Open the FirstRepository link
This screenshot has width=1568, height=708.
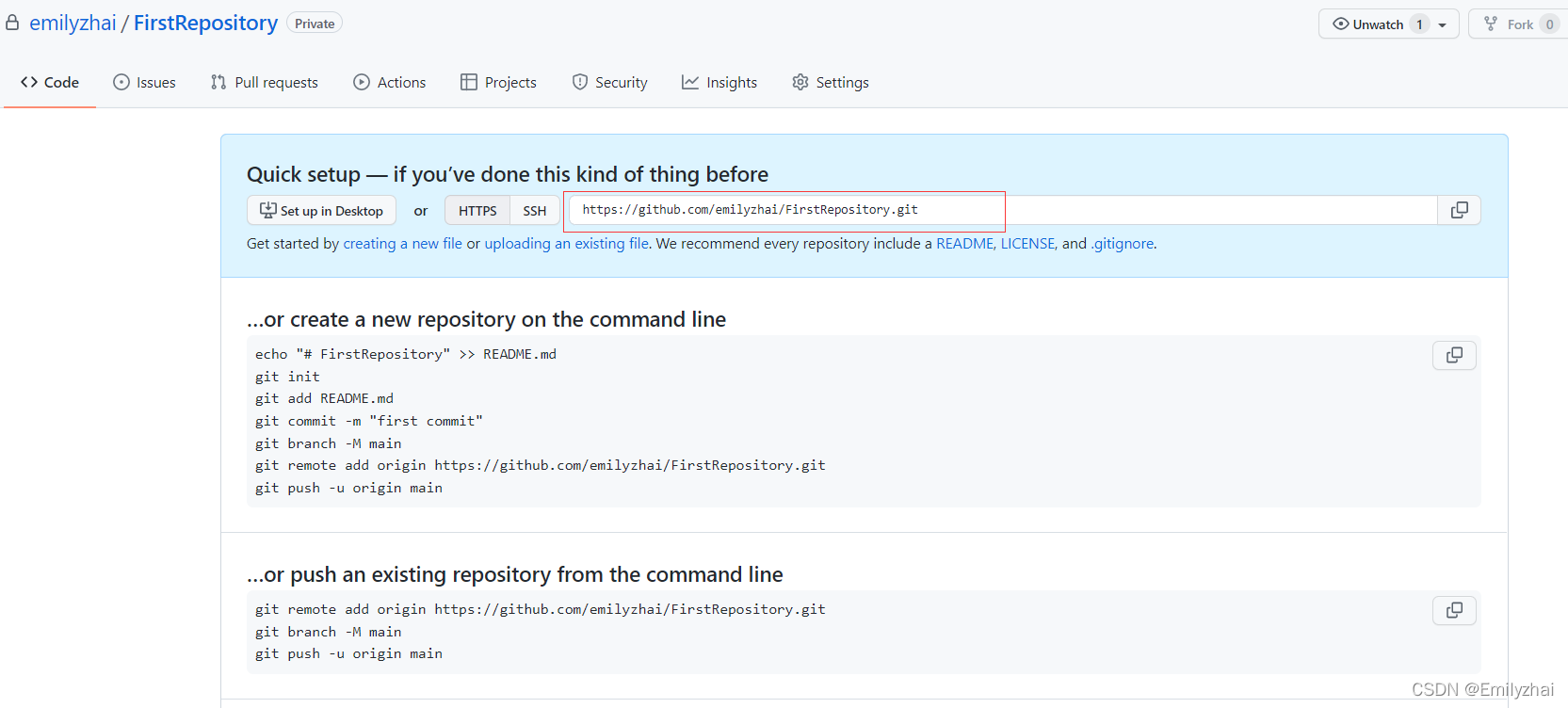[205, 23]
